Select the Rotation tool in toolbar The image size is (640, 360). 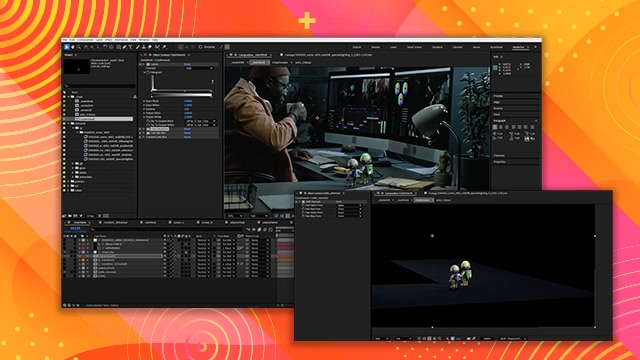pyautogui.click(x=105, y=47)
